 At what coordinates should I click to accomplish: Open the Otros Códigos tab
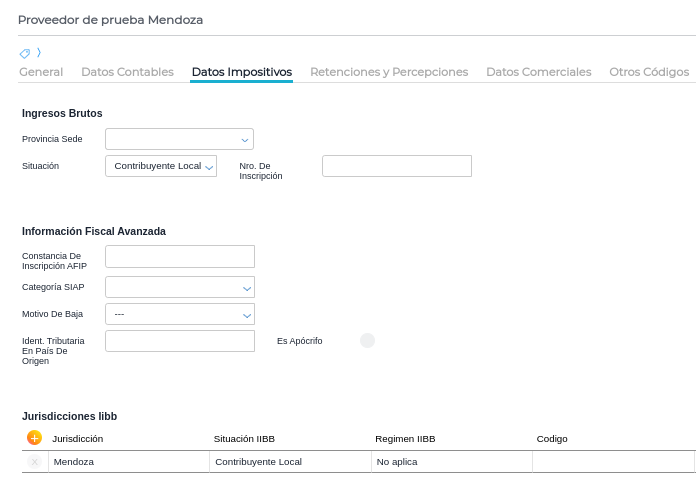pyautogui.click(x=649, y=72)
